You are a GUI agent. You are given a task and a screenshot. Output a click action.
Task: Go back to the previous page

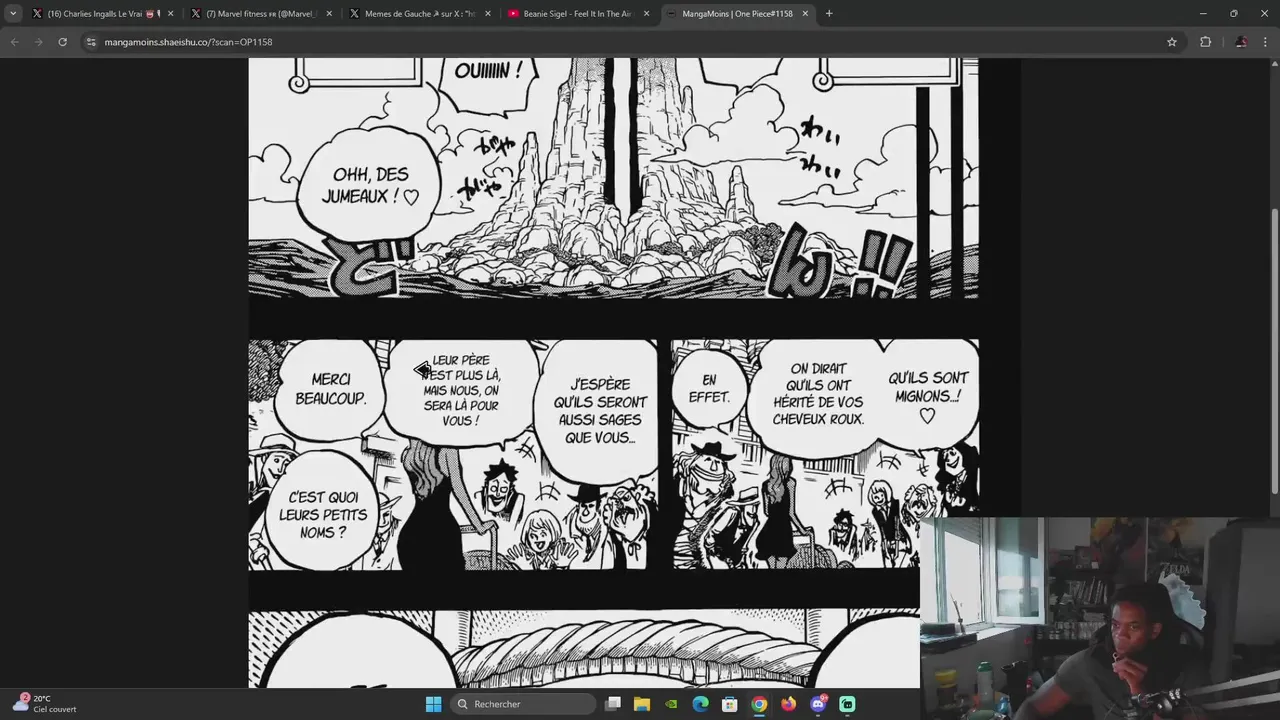(14, 42)
